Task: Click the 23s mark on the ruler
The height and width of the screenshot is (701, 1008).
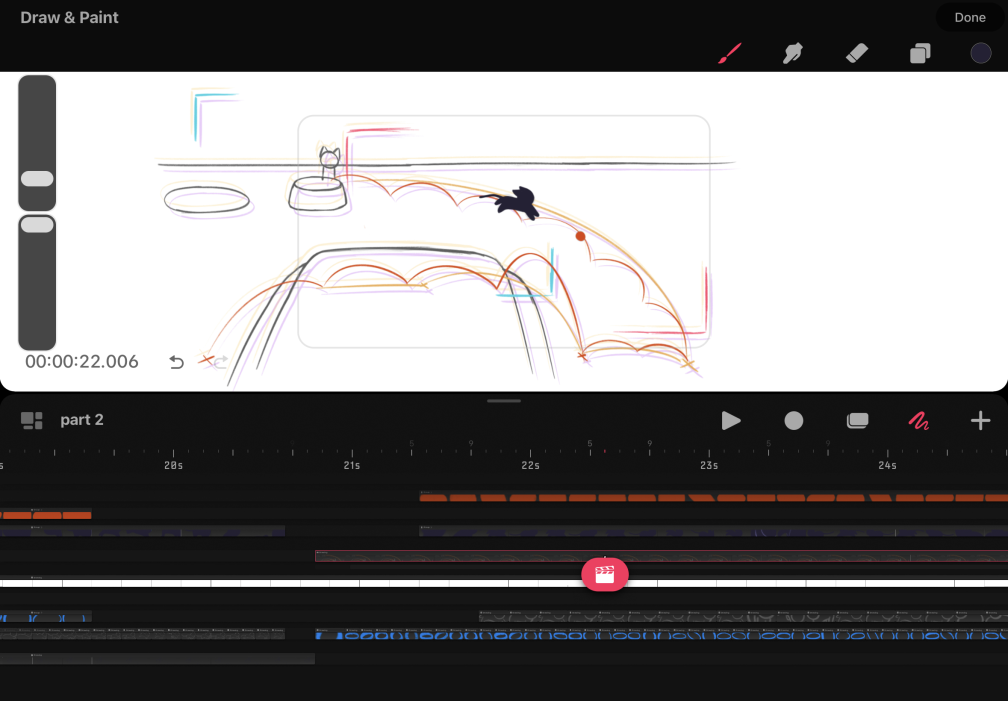Action: pyautogui.click(x=709, y=465)
